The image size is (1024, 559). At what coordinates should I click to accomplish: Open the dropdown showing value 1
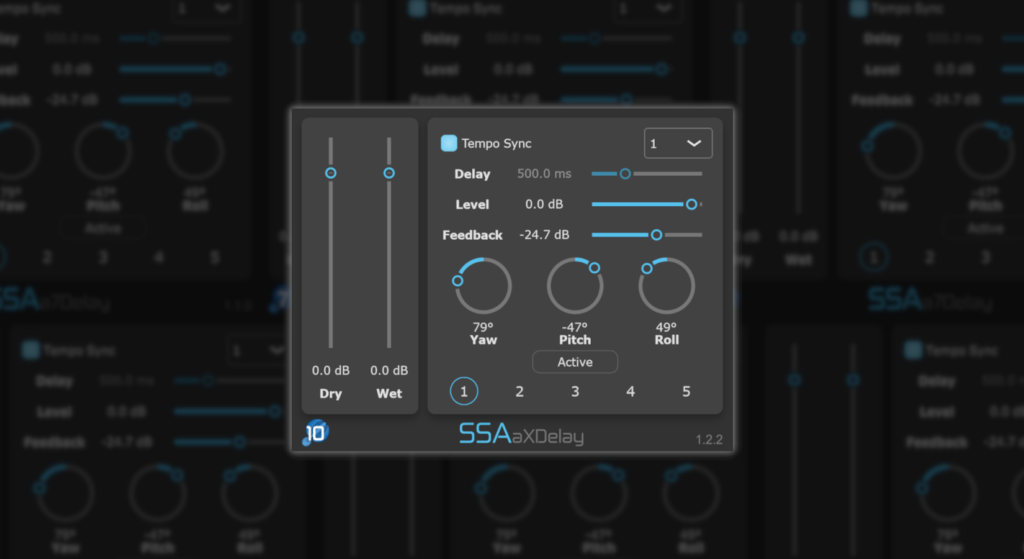click(678, 144)
